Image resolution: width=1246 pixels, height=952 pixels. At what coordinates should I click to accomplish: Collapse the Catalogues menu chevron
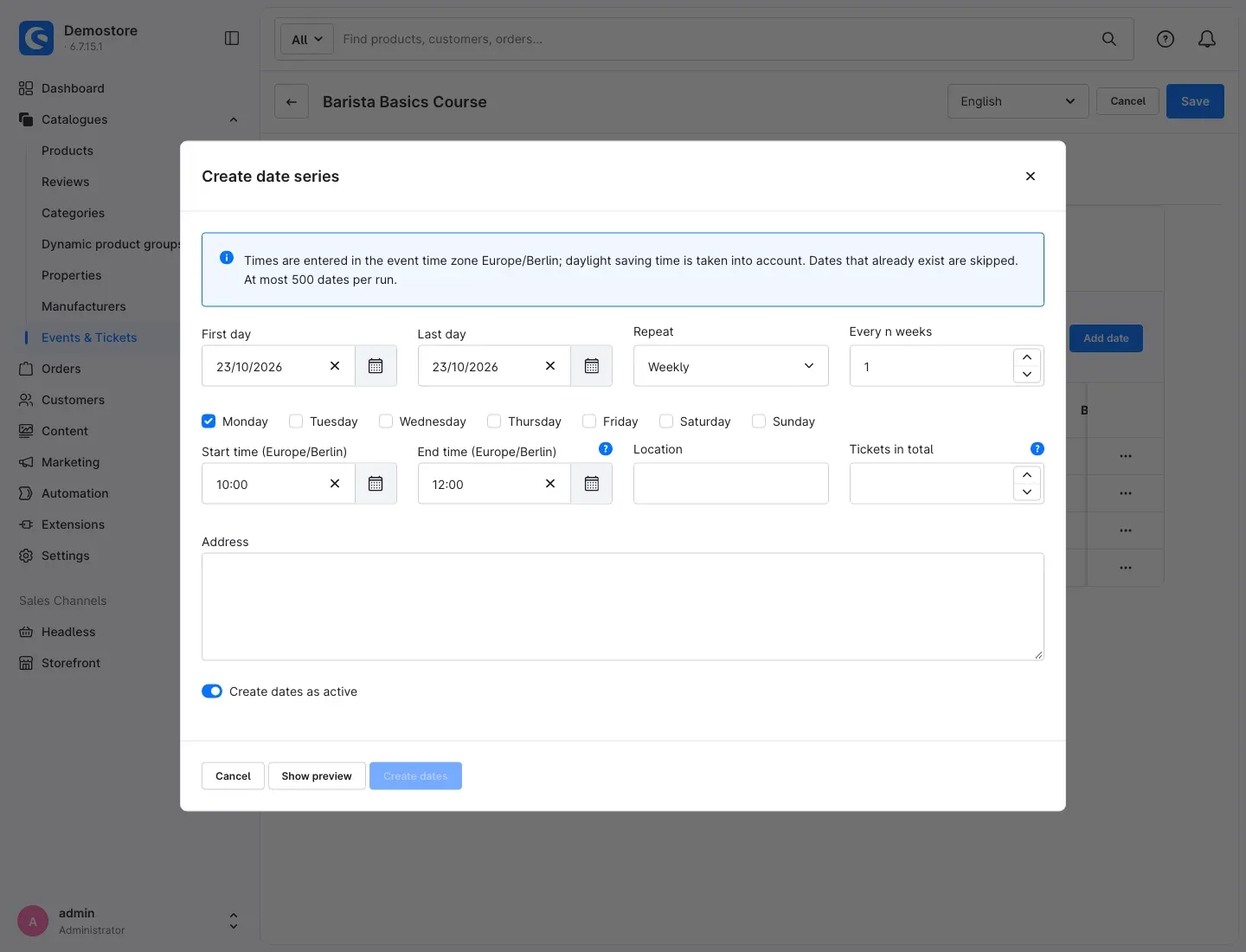coord(234,119)
